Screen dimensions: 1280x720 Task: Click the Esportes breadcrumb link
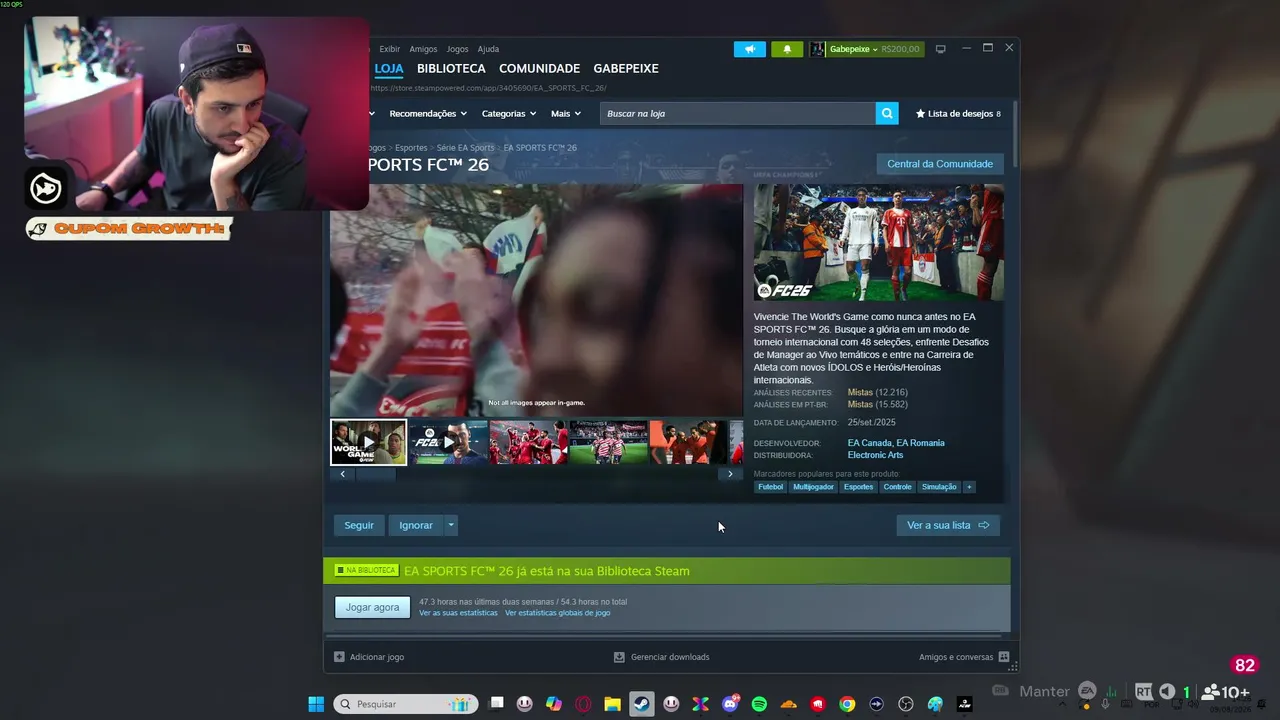411,148
